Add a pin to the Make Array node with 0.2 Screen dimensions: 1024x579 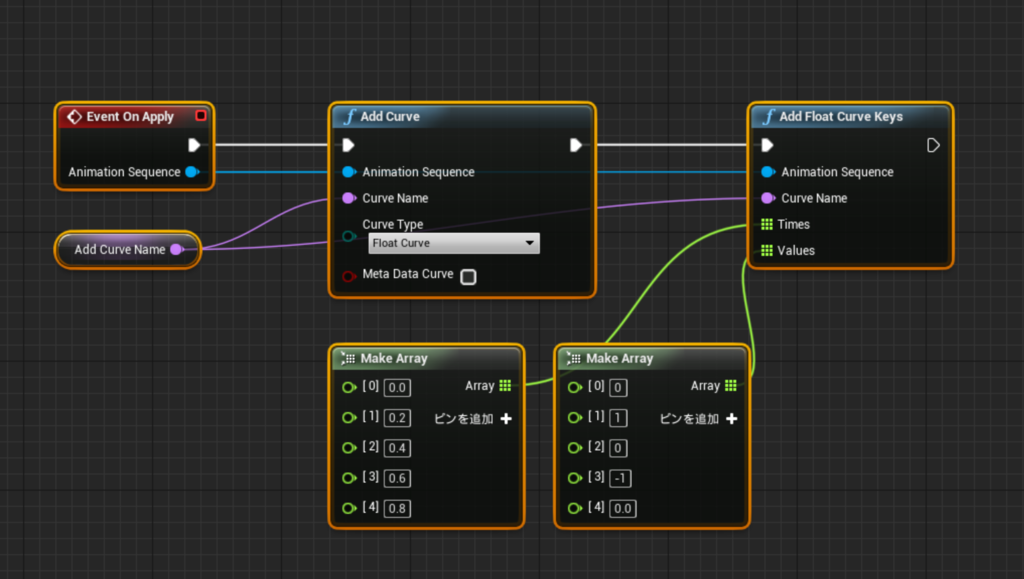coord(473,418)
